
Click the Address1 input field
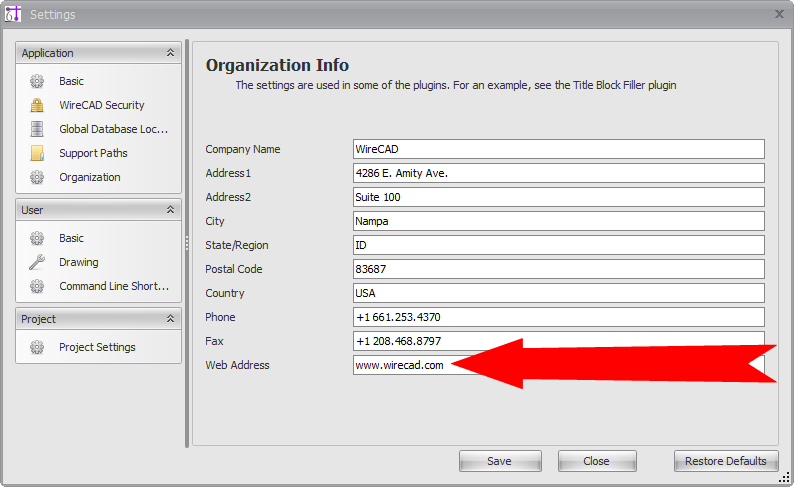coord(559,173)
